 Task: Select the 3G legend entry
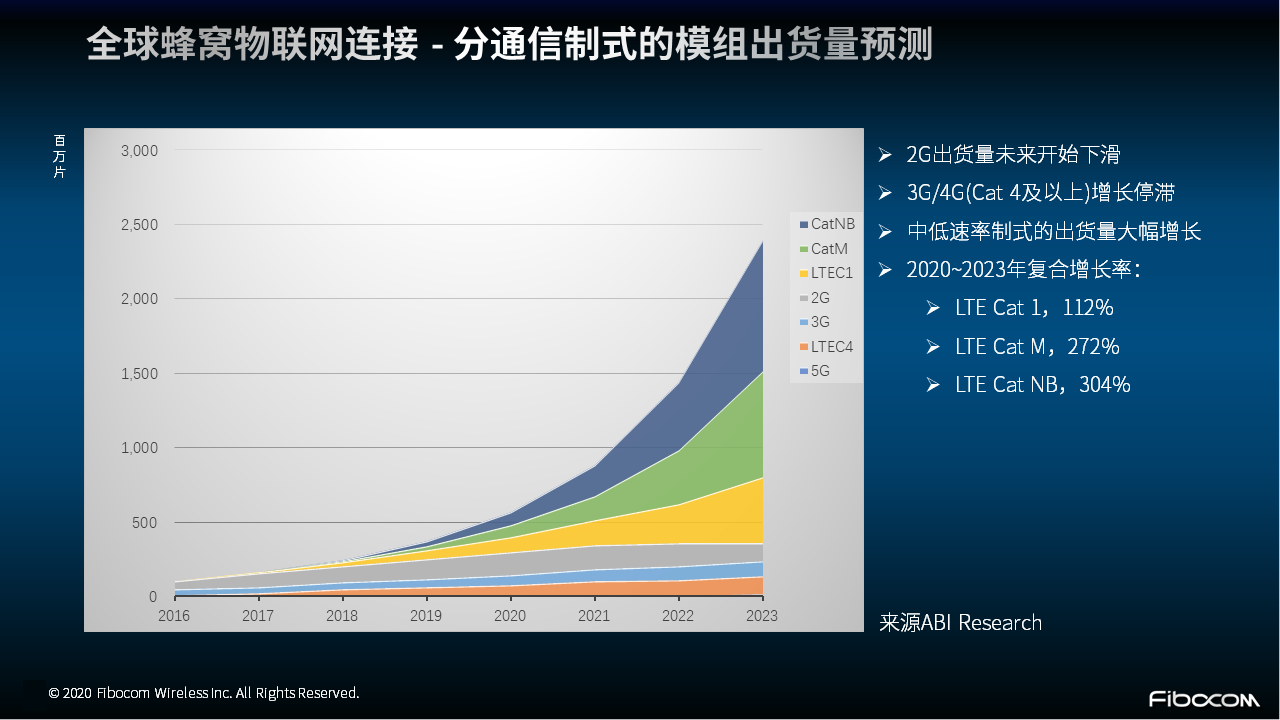819,322
